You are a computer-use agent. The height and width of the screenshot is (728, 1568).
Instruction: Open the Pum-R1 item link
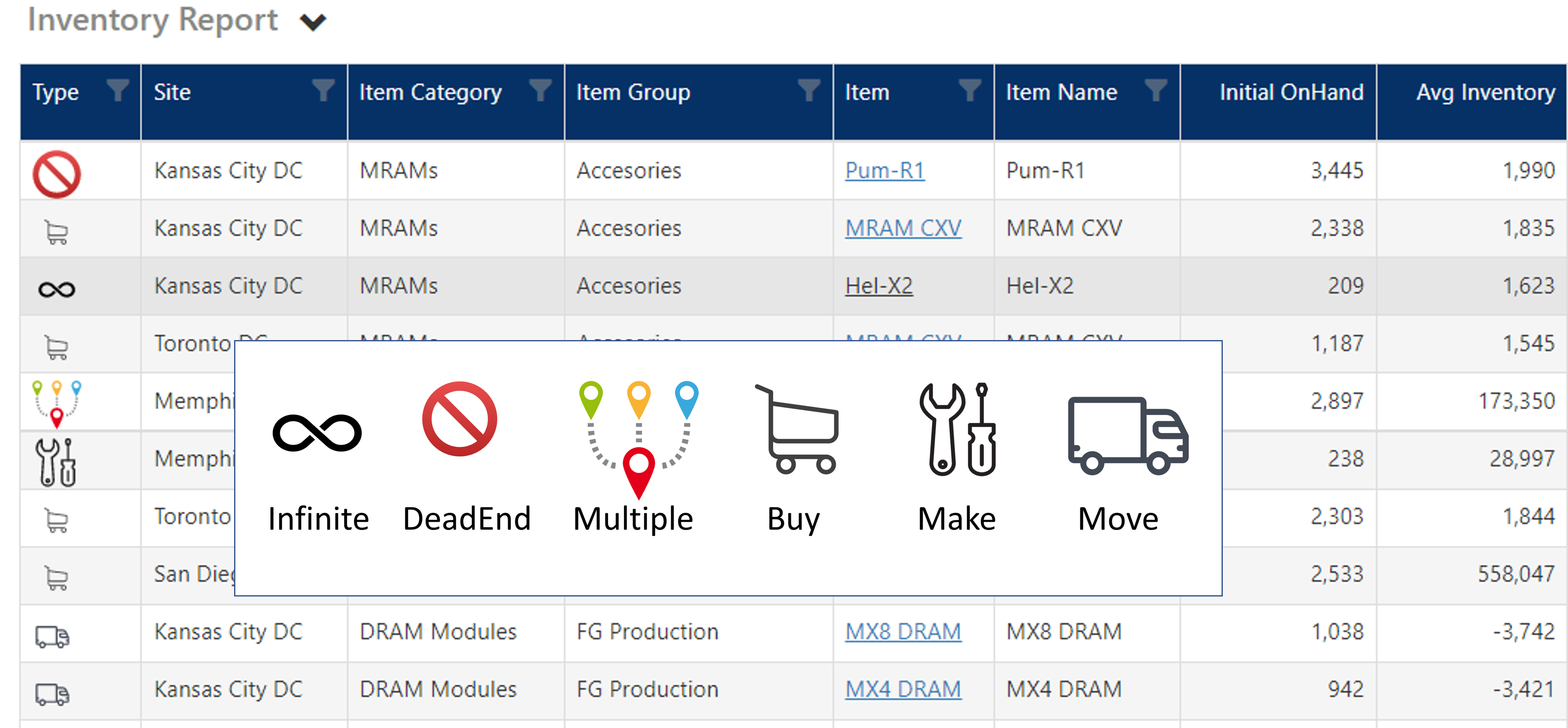point(884,170)
